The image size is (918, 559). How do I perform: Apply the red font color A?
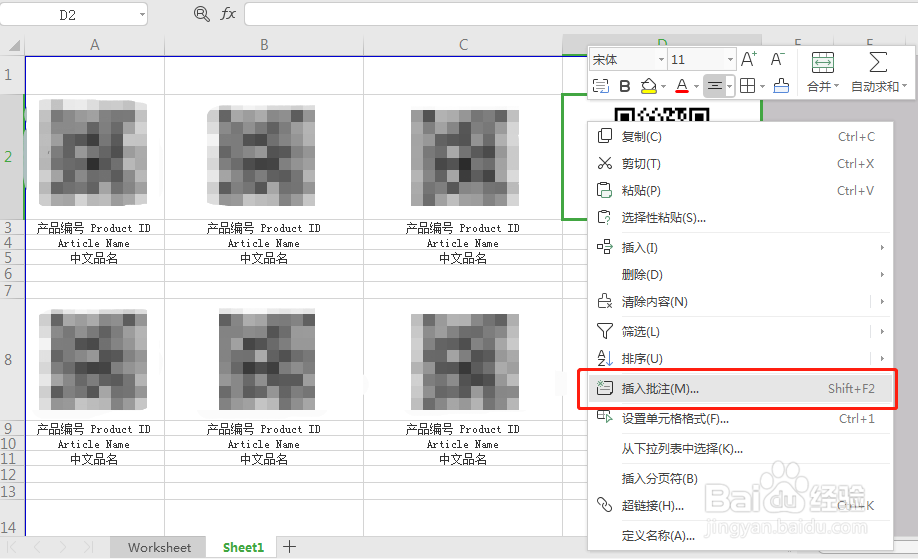[x=681, y=87]
